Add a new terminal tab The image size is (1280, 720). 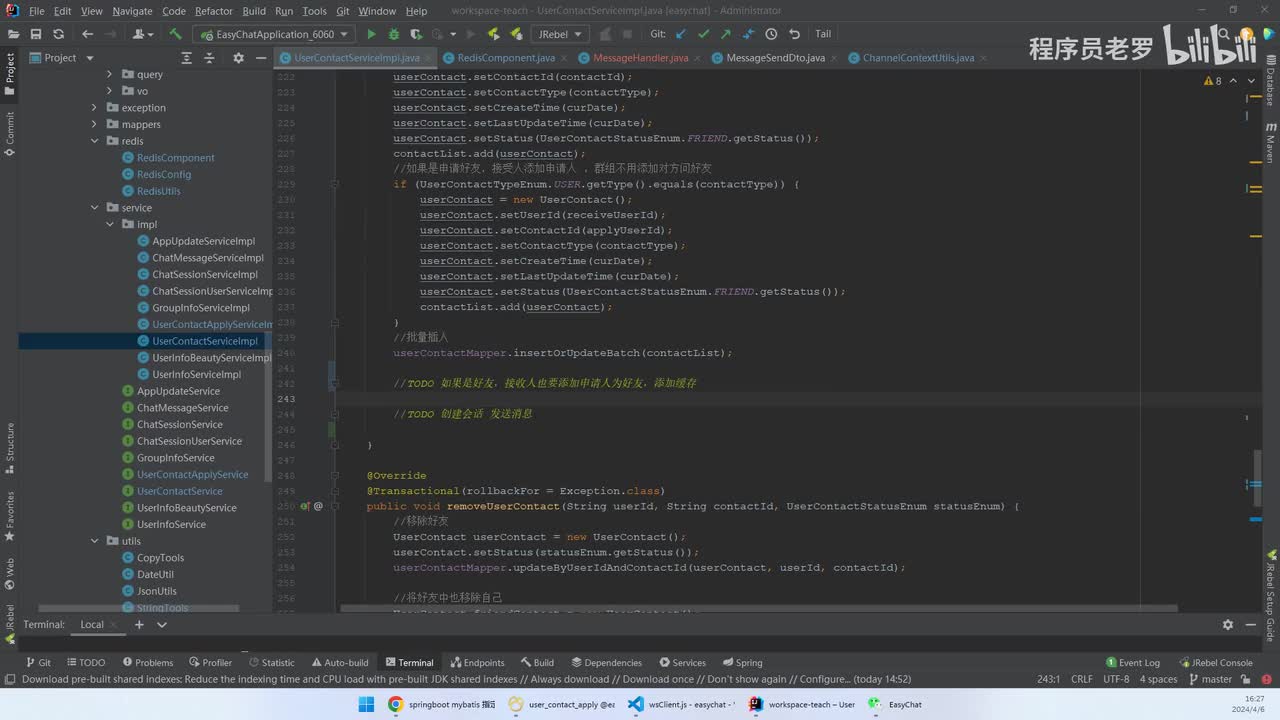click(x=139, y=625)
